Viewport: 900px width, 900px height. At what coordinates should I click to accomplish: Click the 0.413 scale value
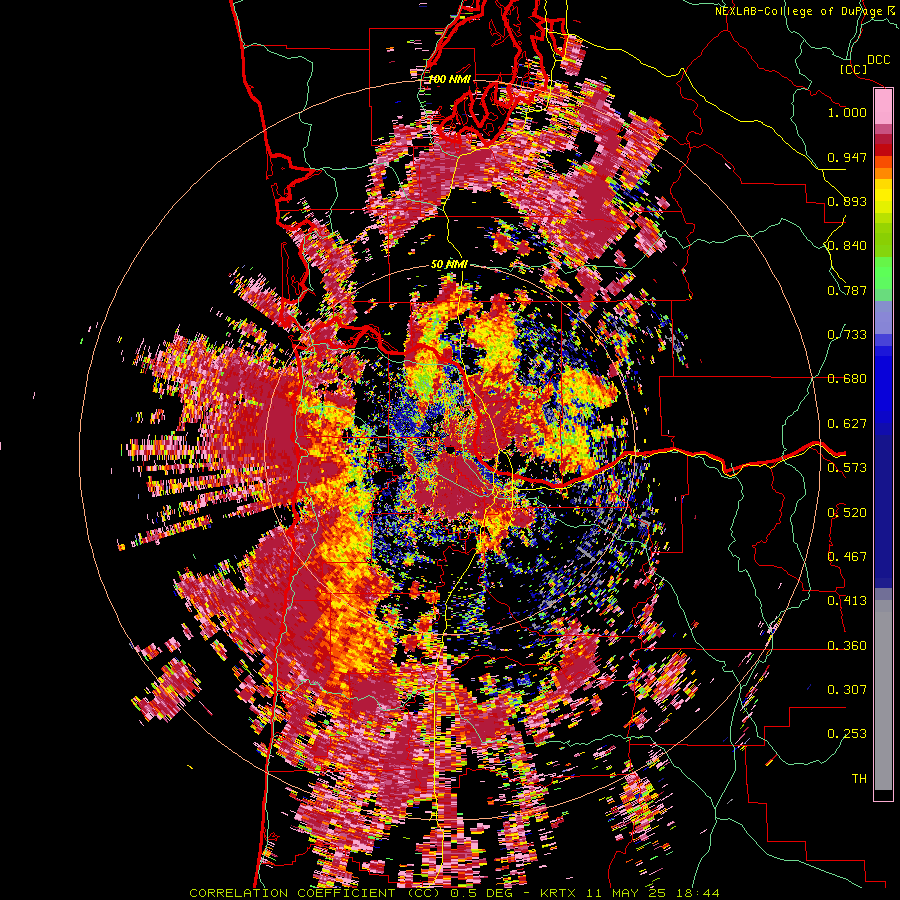pos(847,601)
